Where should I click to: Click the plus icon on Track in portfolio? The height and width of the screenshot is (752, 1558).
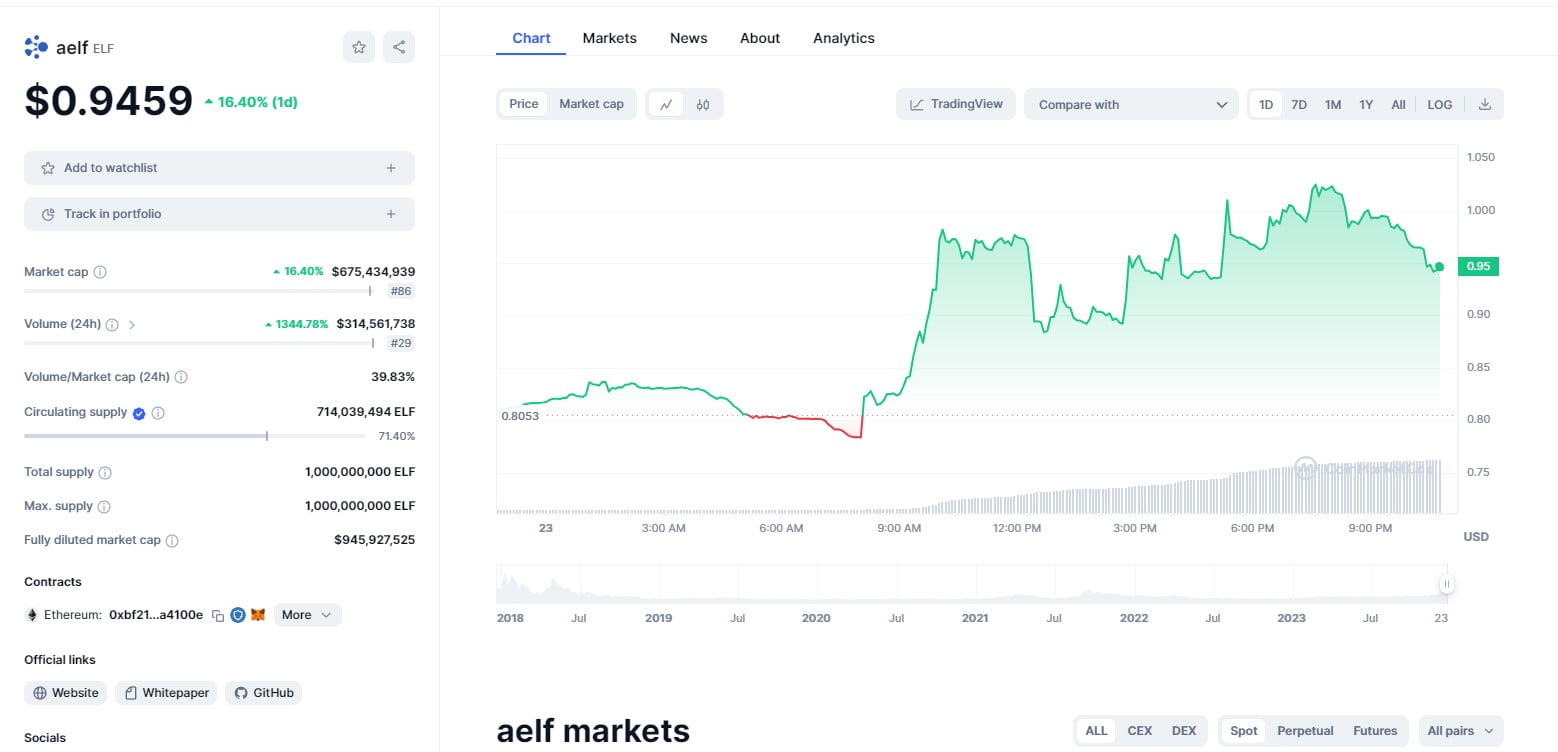391,214
